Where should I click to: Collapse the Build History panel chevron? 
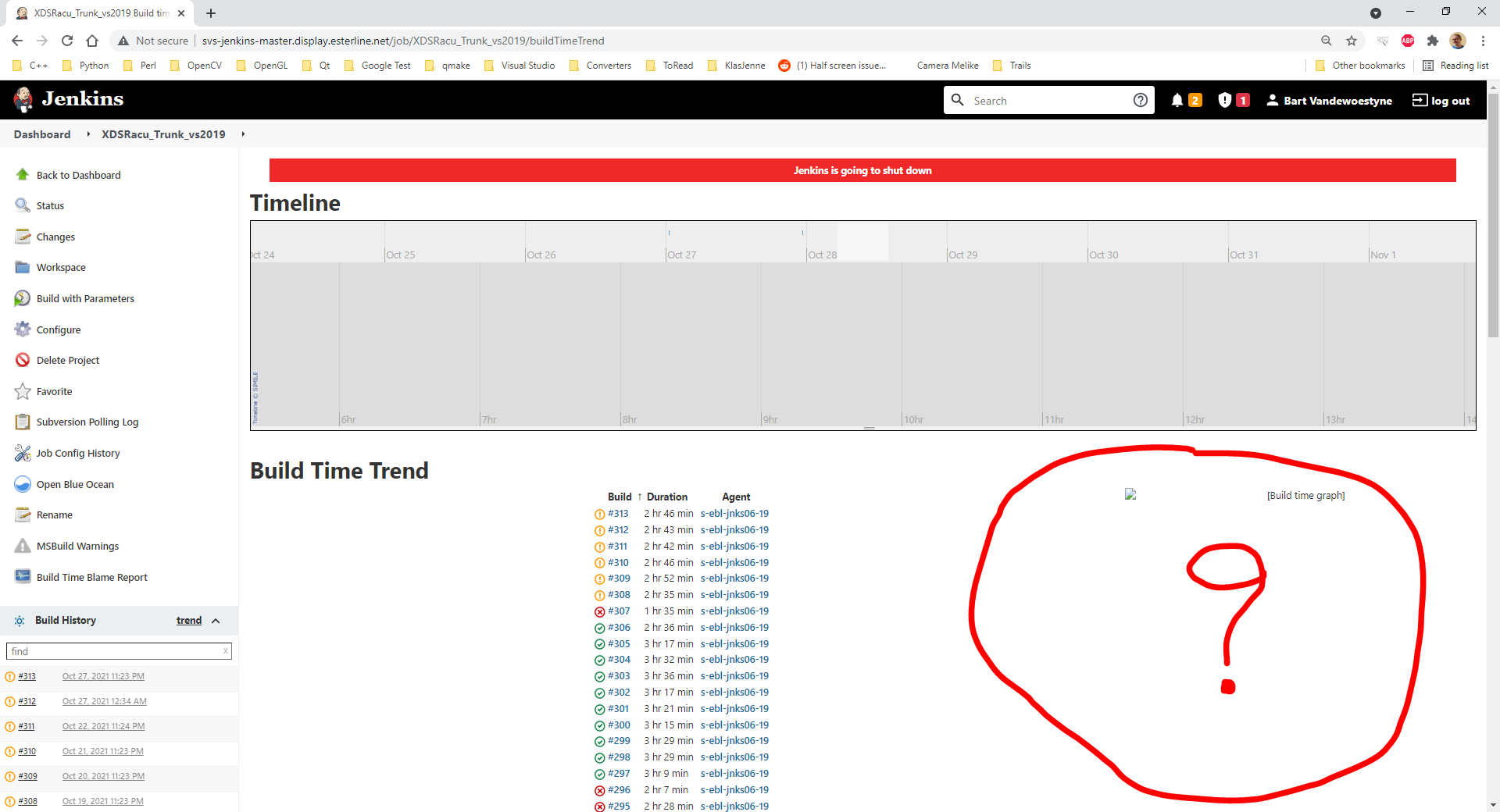pyautogui.click(x=216, y=621)
